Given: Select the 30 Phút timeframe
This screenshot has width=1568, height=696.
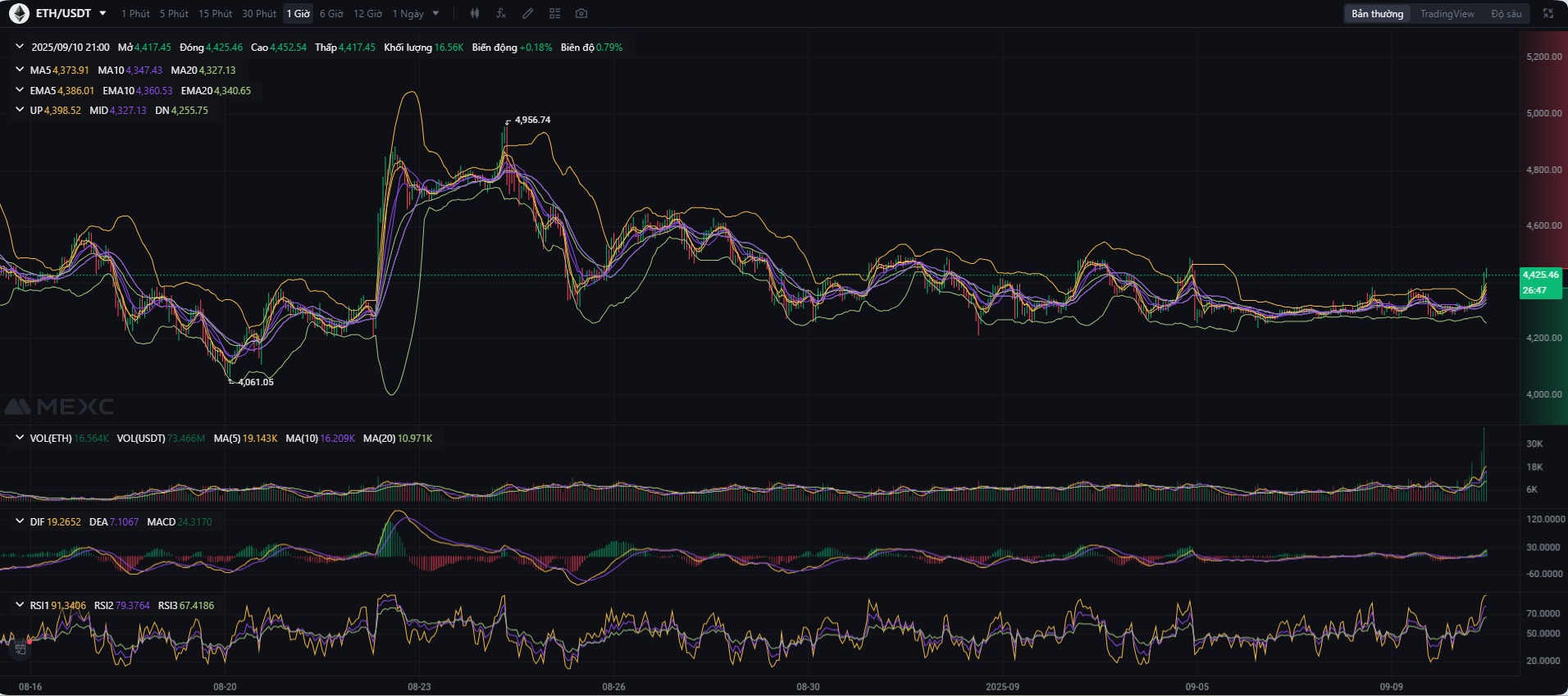Looking at the screenshot, I should point(259,14).
